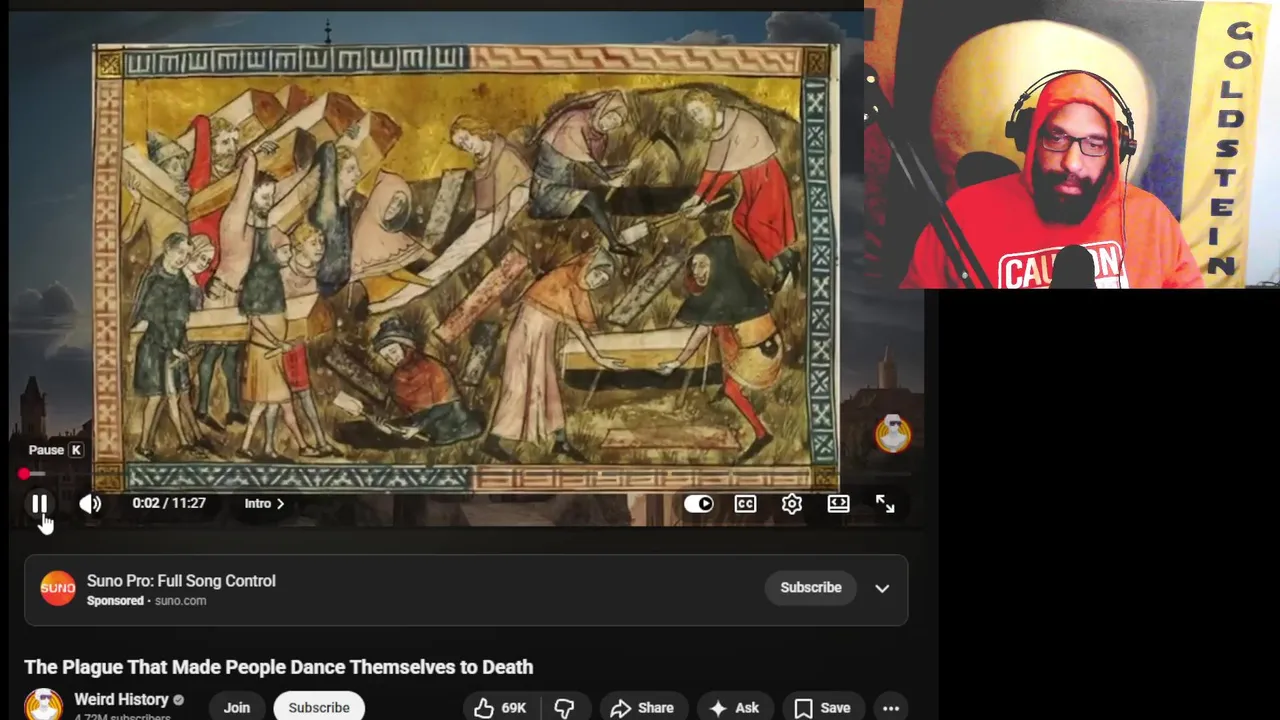Image resolution: width=1280 pixels, height=720 pixels.
Task: Save the video to a playlist
Action: 823,707
